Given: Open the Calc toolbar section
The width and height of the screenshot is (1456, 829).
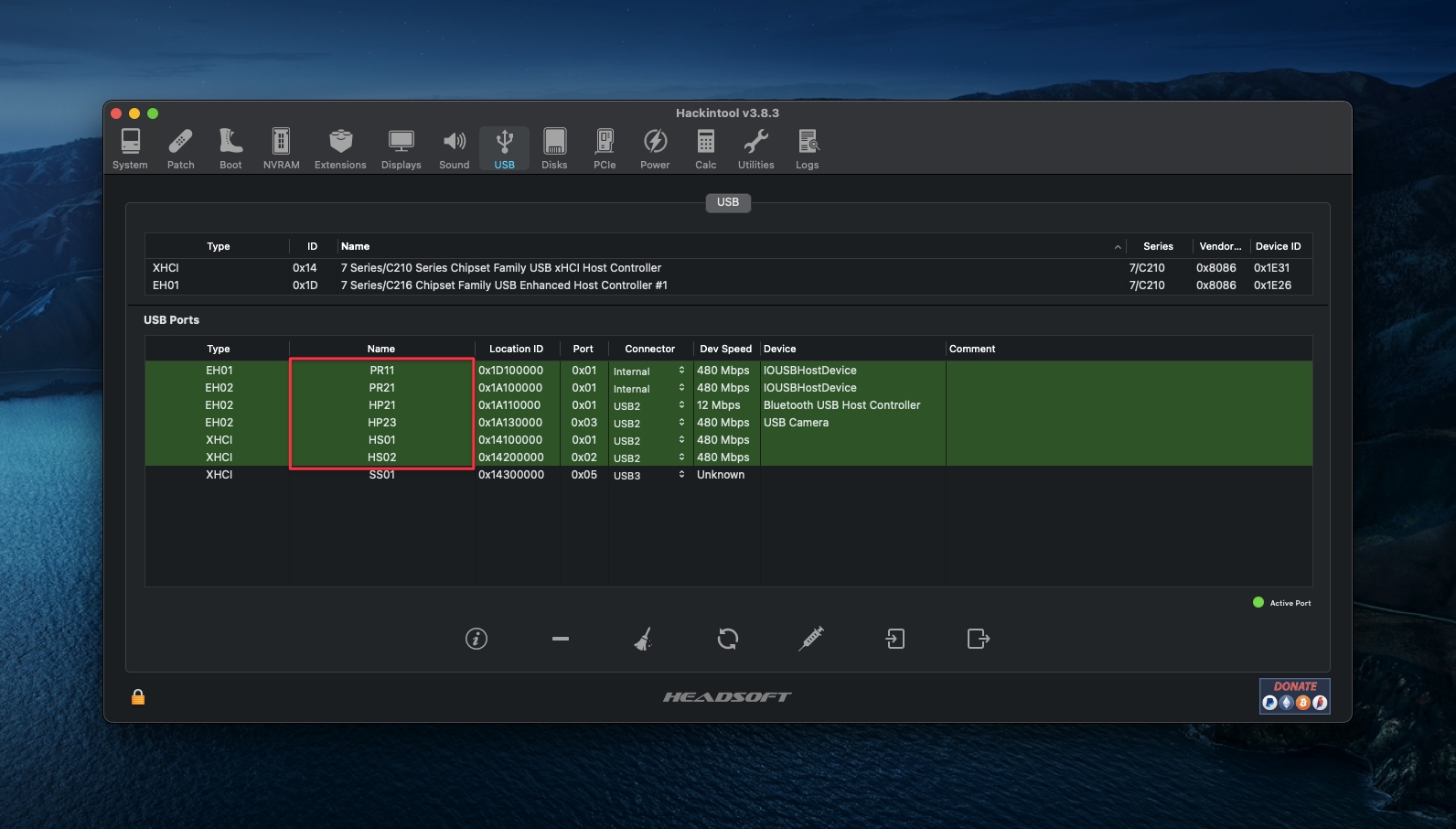Looking at the screenshot, I should 705,149.
